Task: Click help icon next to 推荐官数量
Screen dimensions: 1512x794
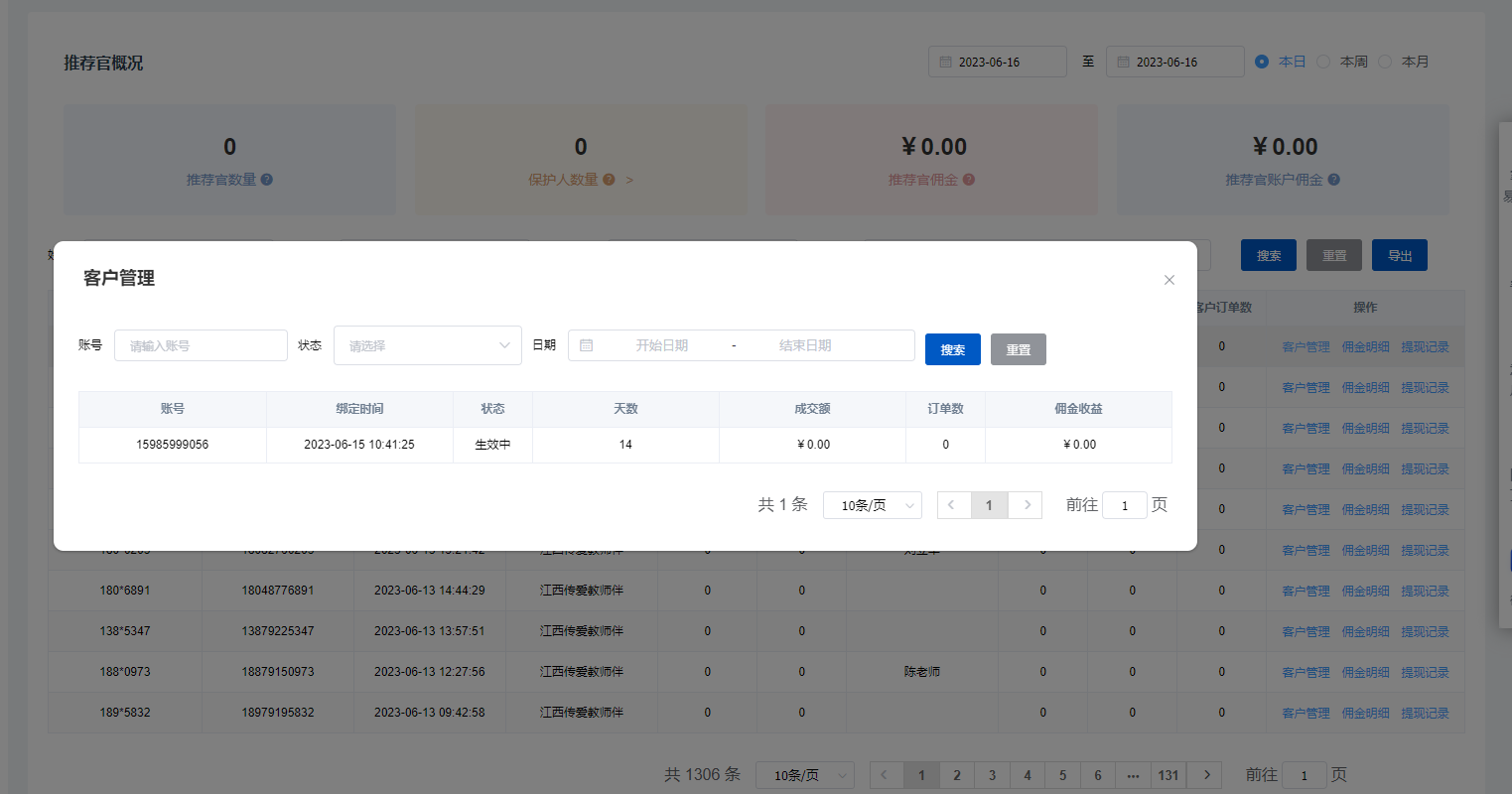Action: (x=267, y=180)
